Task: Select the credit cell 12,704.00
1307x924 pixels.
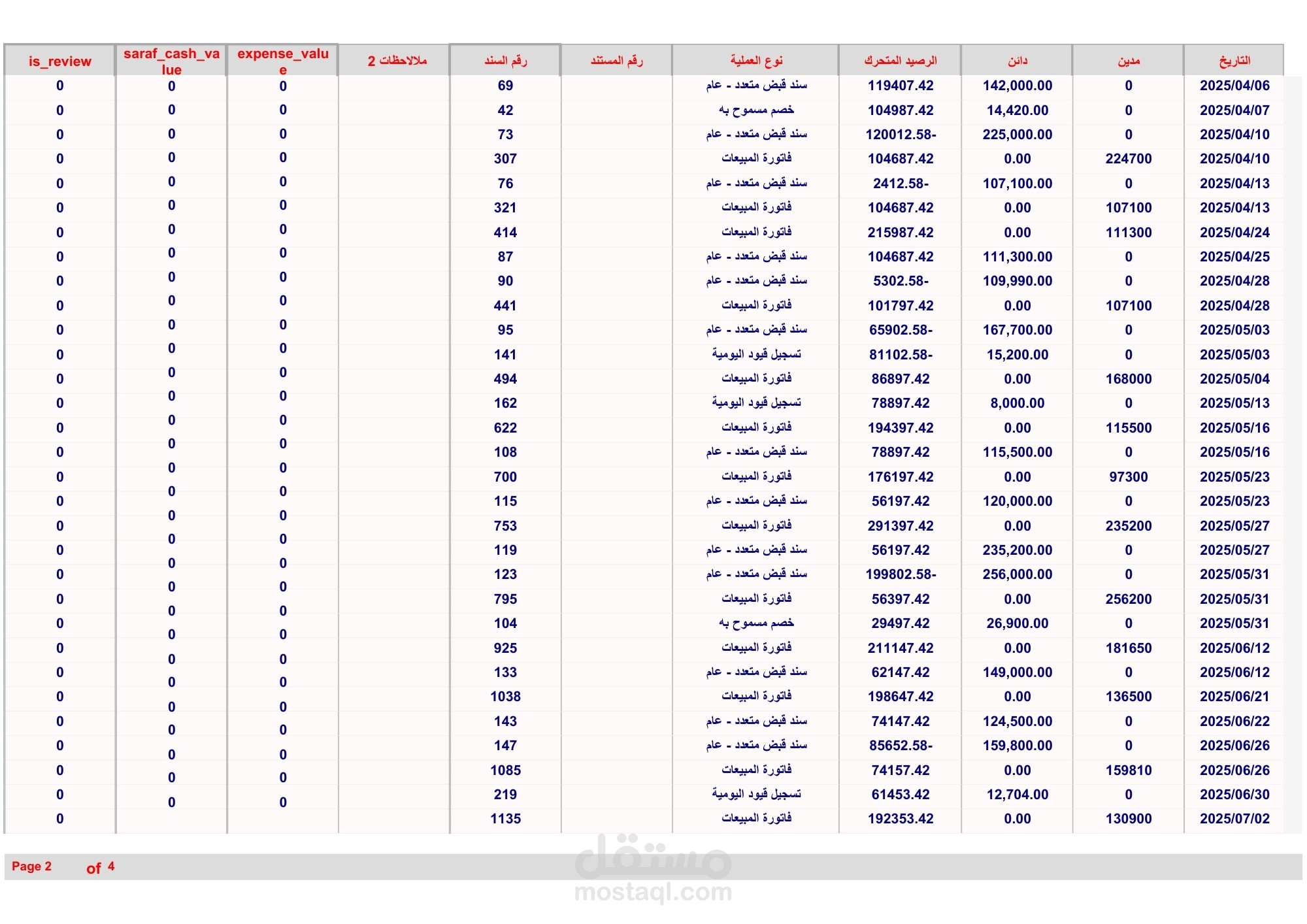Action: (x=1017, y=795)
